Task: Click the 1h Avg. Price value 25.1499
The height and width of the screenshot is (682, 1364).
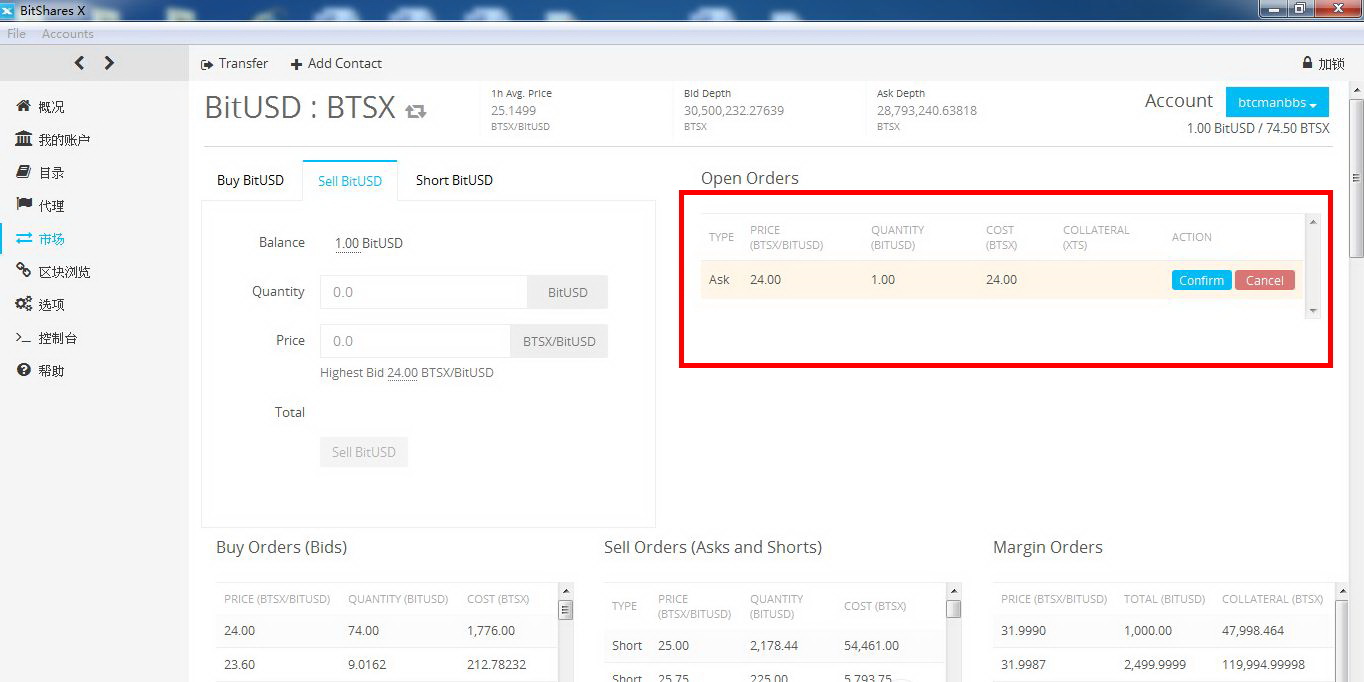Action: tap(513, 110)
